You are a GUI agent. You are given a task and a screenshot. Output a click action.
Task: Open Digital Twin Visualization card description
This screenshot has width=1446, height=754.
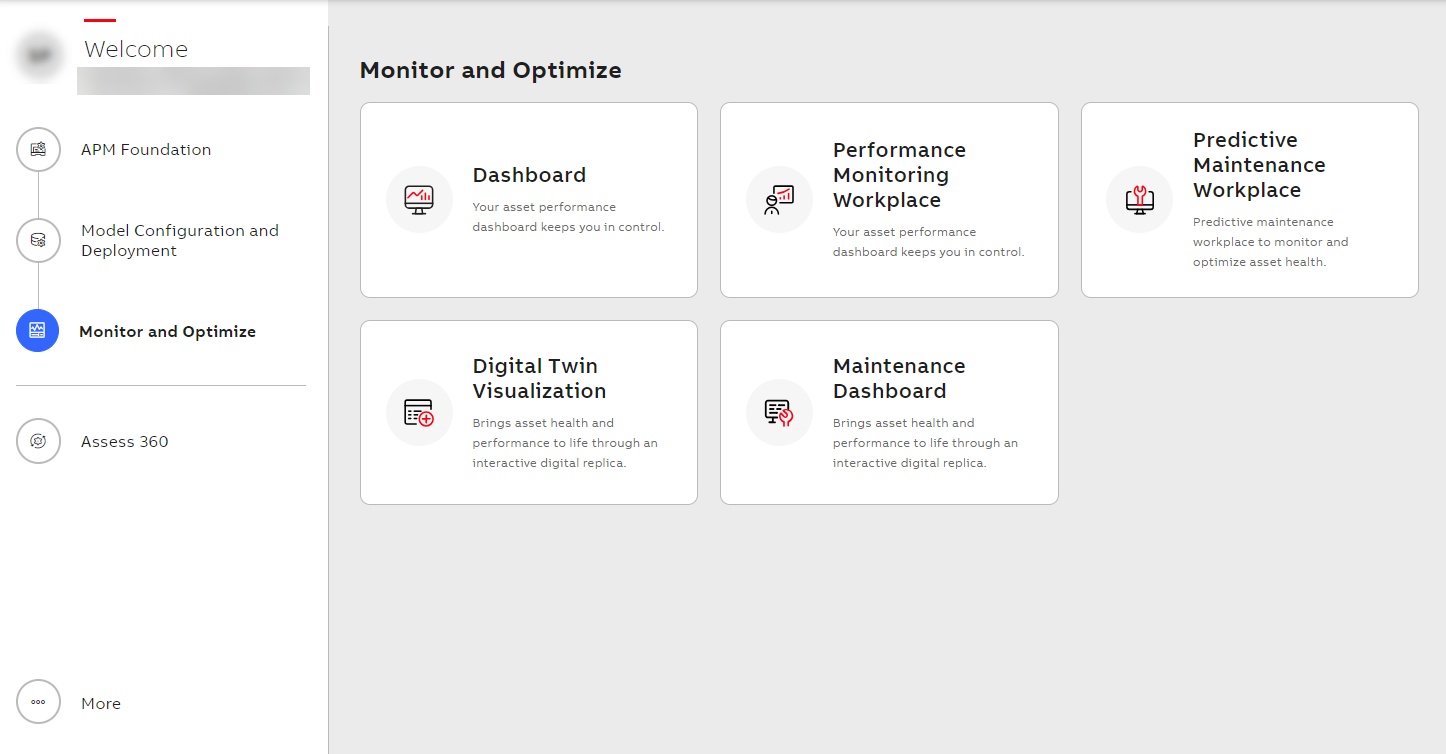click(565, 443)
